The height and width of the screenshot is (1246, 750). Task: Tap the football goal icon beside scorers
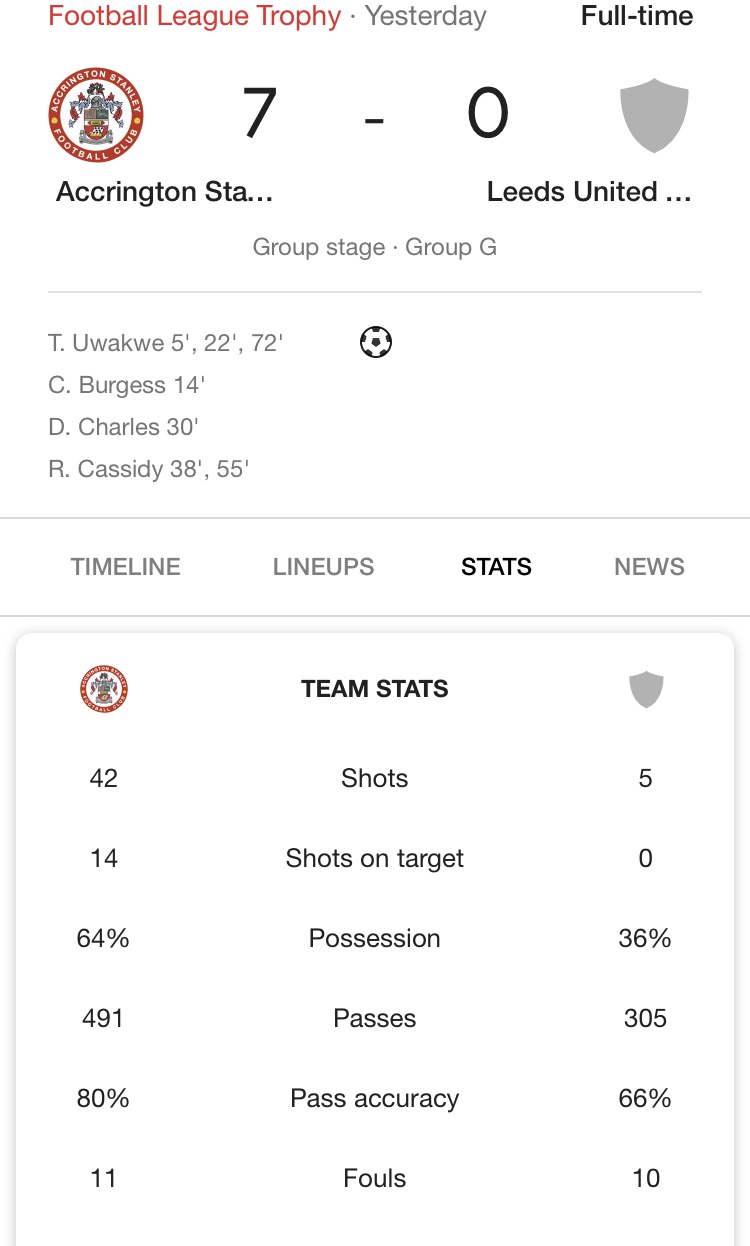(375, 343)
